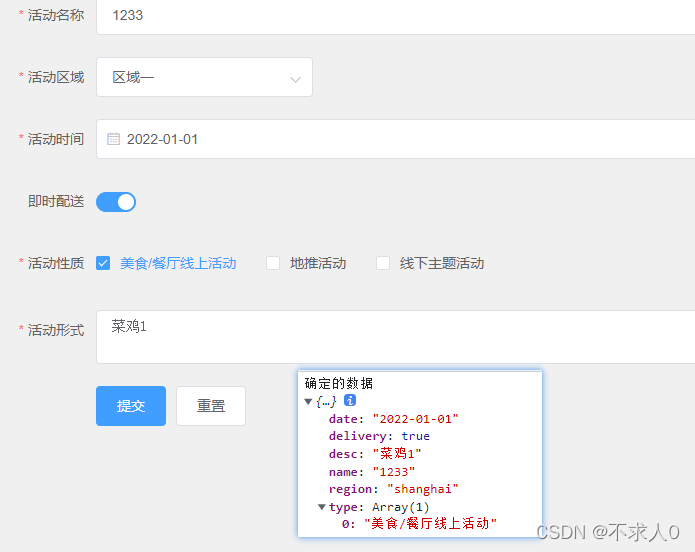Select the desc: "菜鸡1" console line
This screenshot has width=695, height=552.
[x=375, y=454]
